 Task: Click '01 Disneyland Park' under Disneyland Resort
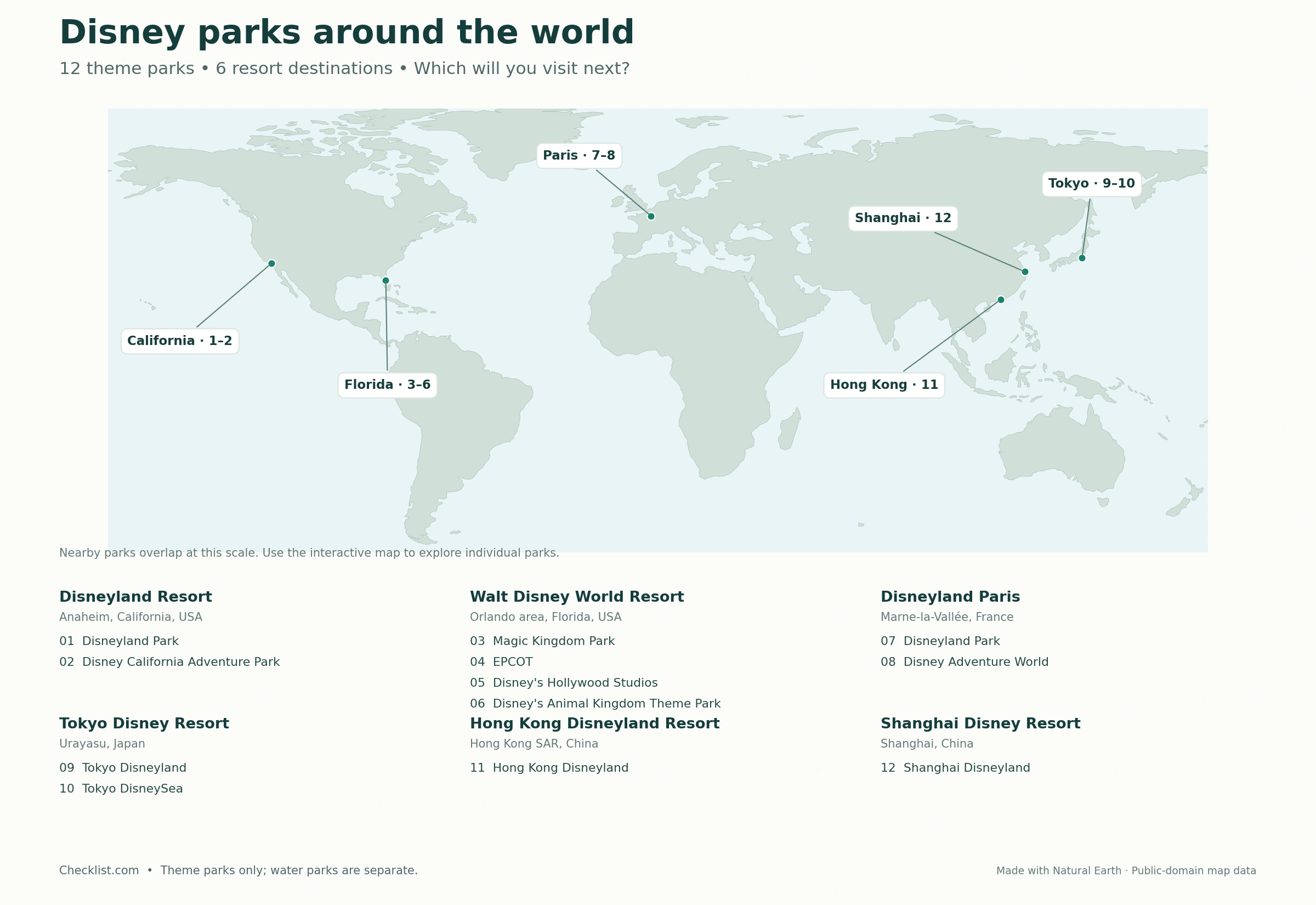pos(119,641)
